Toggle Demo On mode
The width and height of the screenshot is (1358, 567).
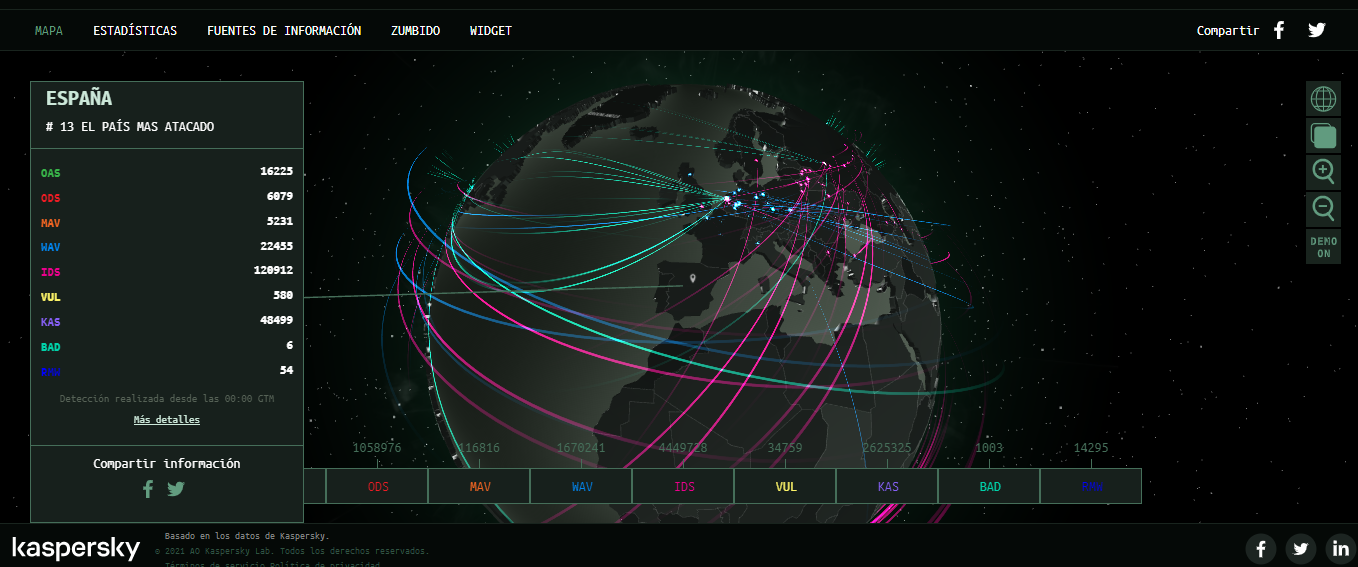click(1323, 247)
